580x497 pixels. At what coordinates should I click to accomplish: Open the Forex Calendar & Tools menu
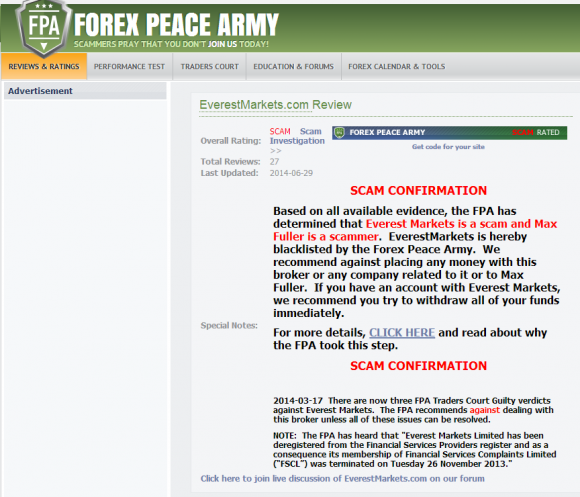[x=397, y=67]
